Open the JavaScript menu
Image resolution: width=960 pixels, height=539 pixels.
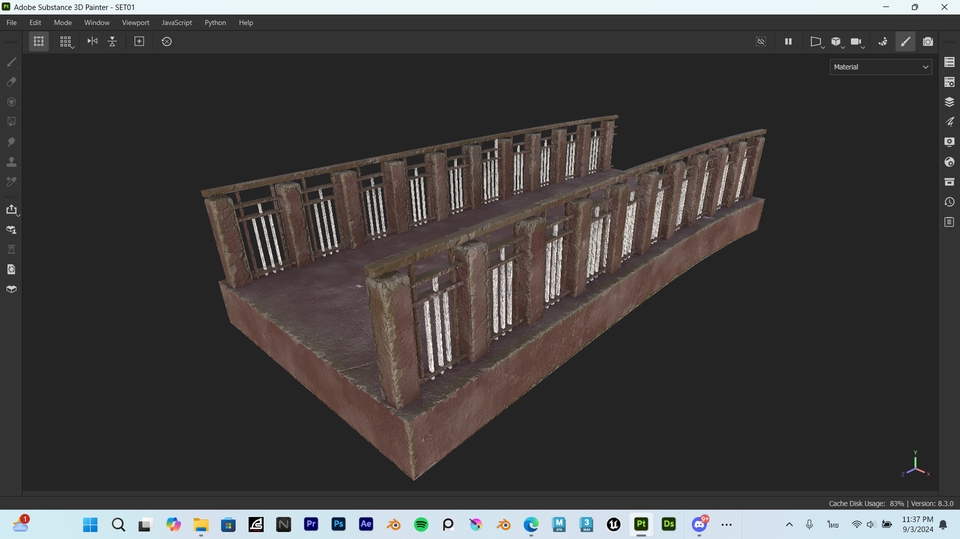(x=176, y=23)
